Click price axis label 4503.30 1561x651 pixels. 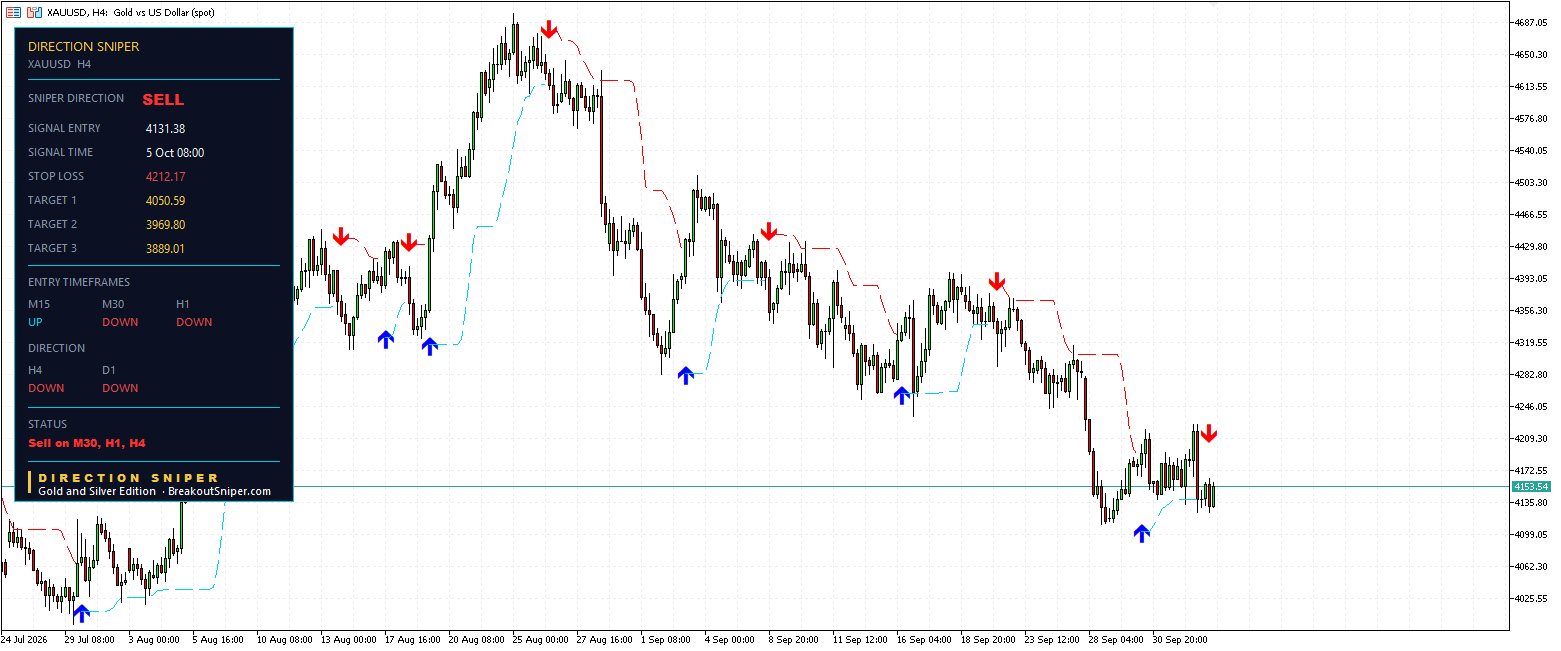tap(1531, 182)
